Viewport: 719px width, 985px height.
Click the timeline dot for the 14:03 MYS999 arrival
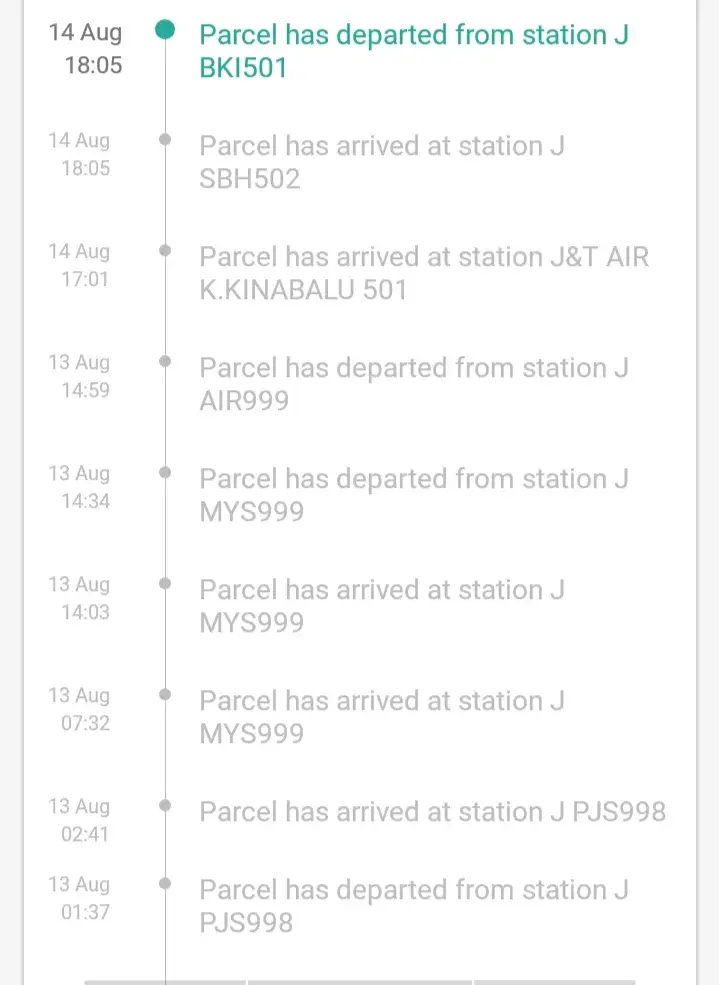[165, 583]
